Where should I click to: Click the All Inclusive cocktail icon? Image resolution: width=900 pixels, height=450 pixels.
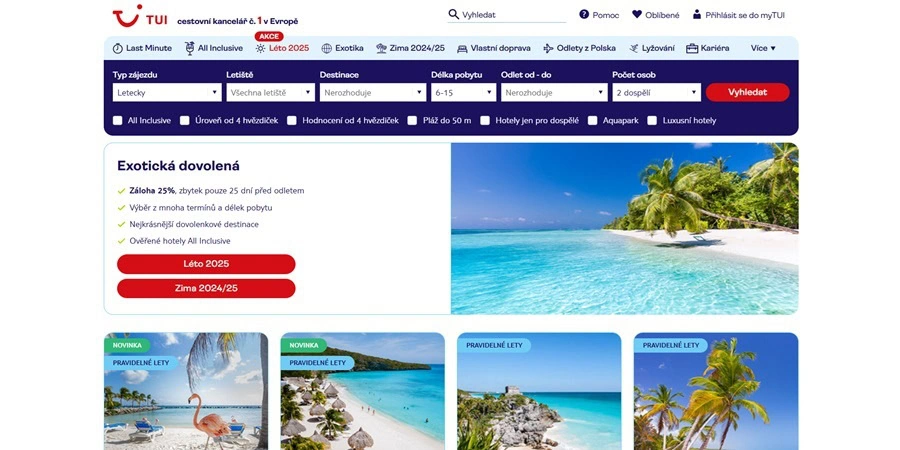(x=190, y=48)
